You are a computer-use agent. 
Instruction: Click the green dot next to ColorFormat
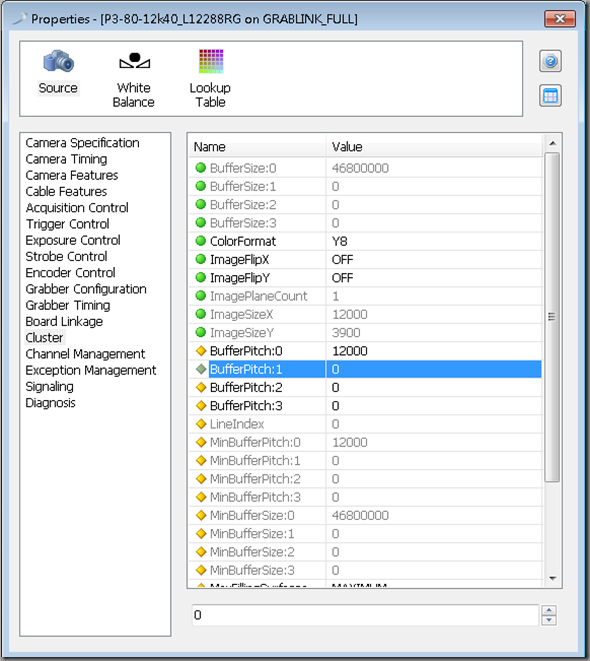coord(201,241)
